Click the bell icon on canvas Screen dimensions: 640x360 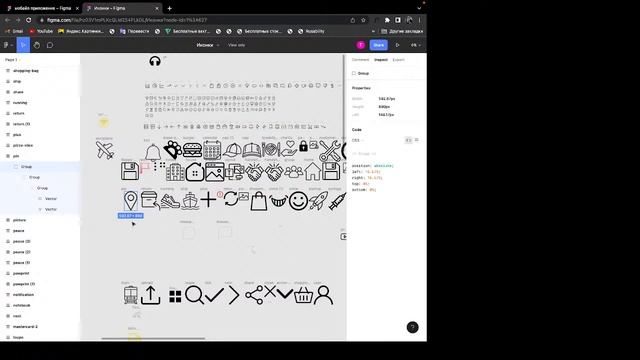(153, 153)
